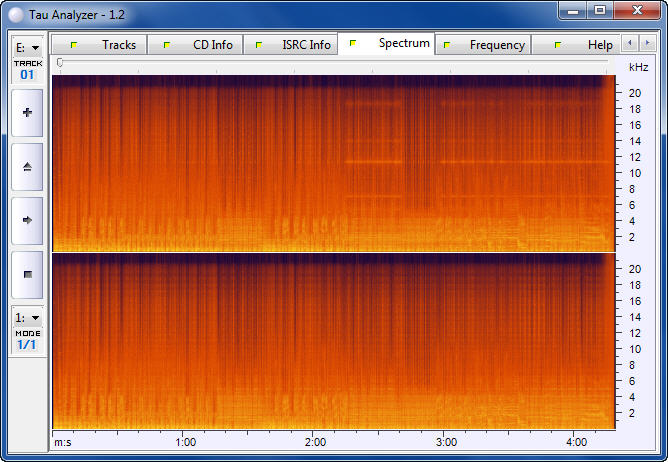668x462 pixels.
Task: Click the plus button in the left sidebar
Action: coord(27,113)
